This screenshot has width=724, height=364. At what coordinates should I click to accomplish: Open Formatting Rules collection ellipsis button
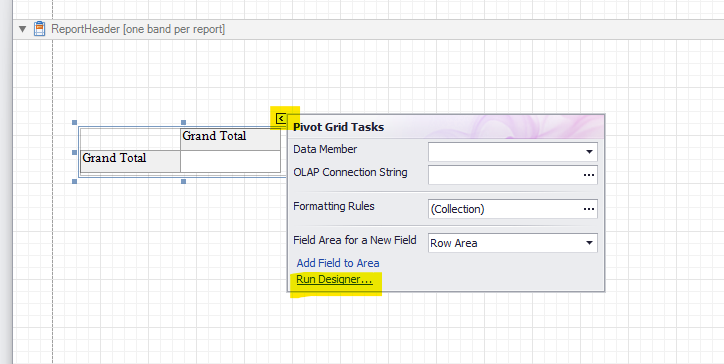point(589,209)
